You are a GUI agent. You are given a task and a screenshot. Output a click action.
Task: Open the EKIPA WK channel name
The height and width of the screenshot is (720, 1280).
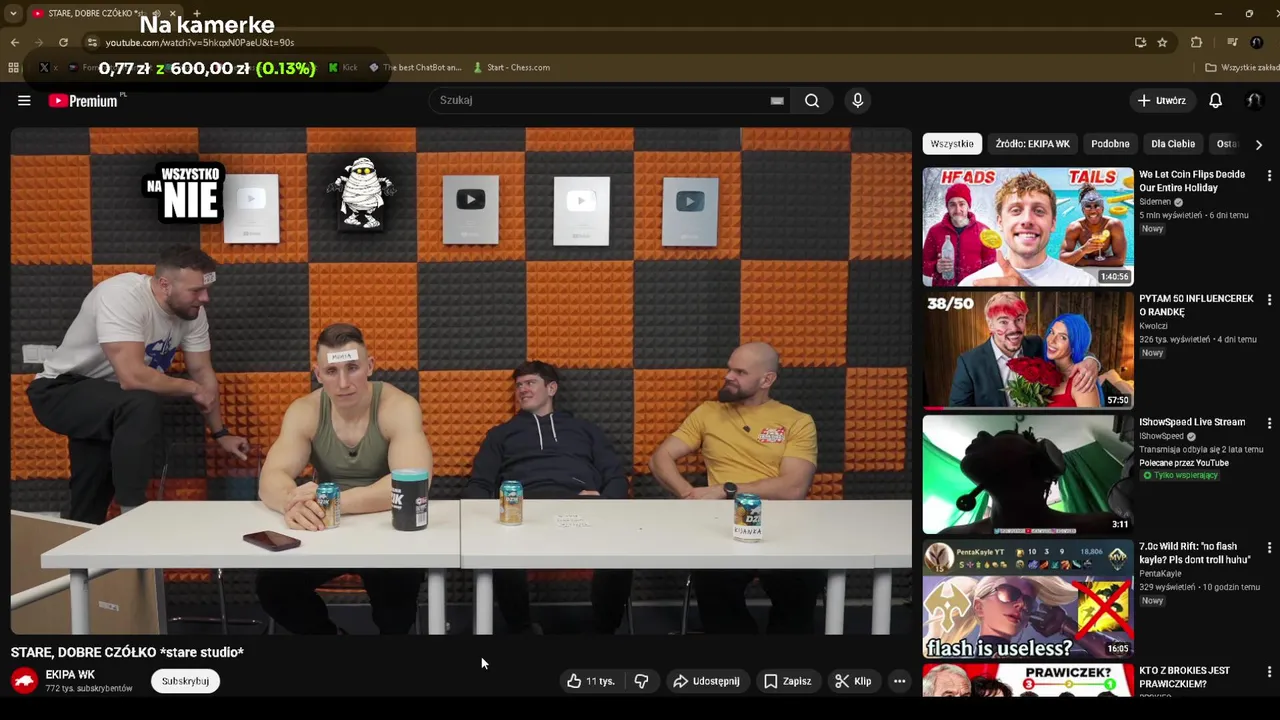pos(70,675)
